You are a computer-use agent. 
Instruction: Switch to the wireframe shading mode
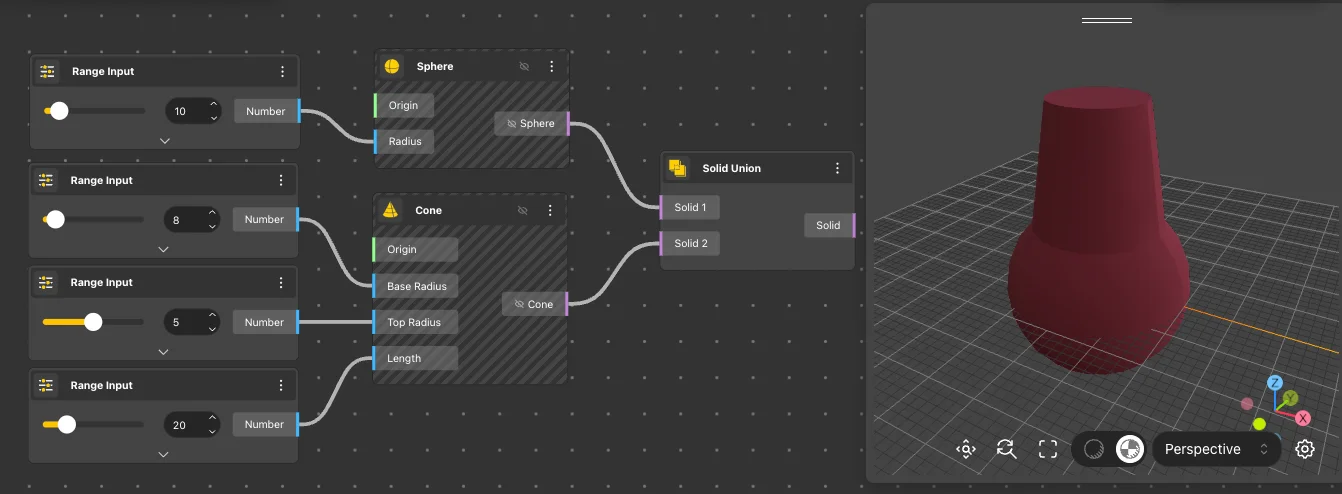click(x=1094, y=449)
